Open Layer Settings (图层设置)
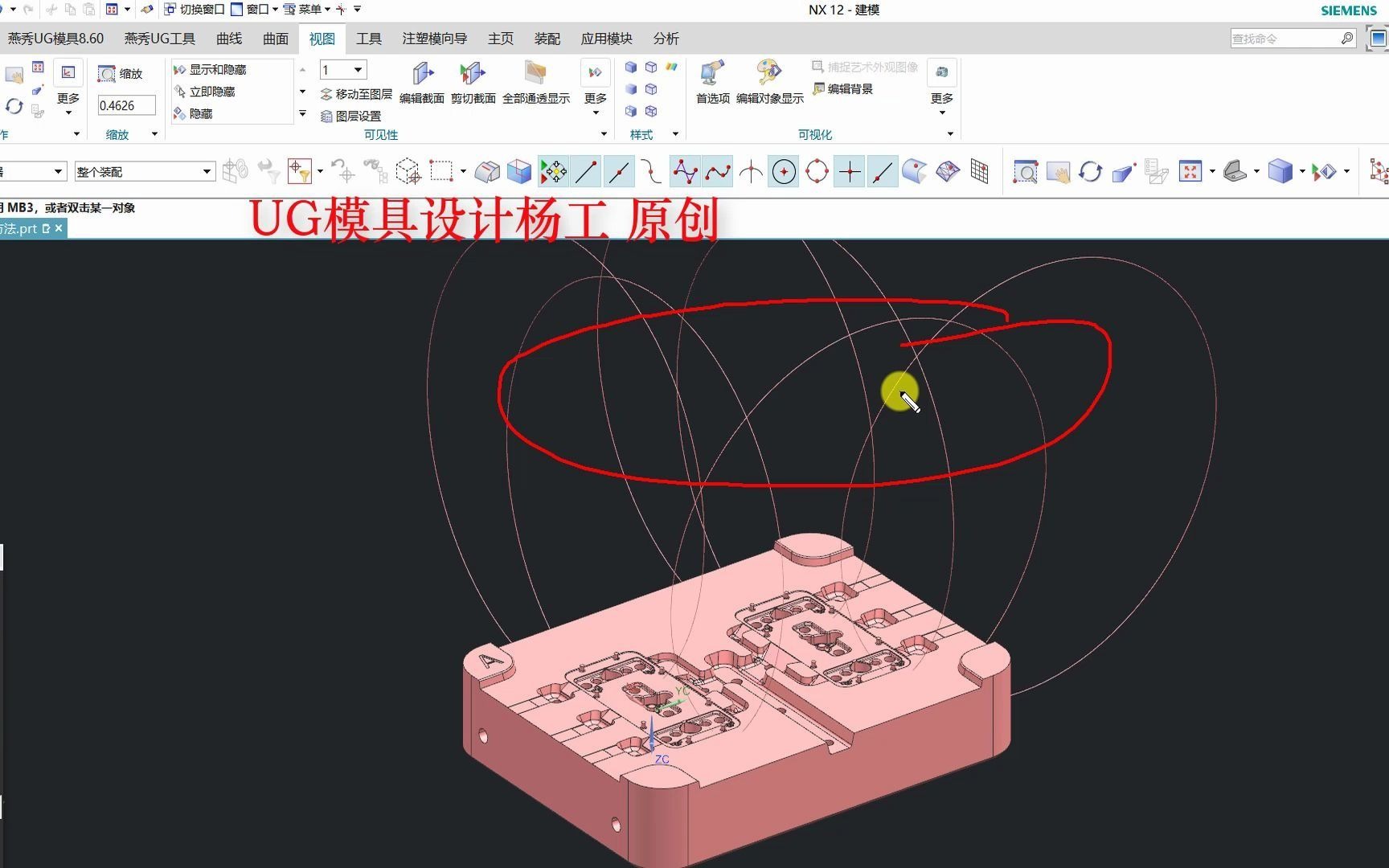1389x868 pixels. 351,117
